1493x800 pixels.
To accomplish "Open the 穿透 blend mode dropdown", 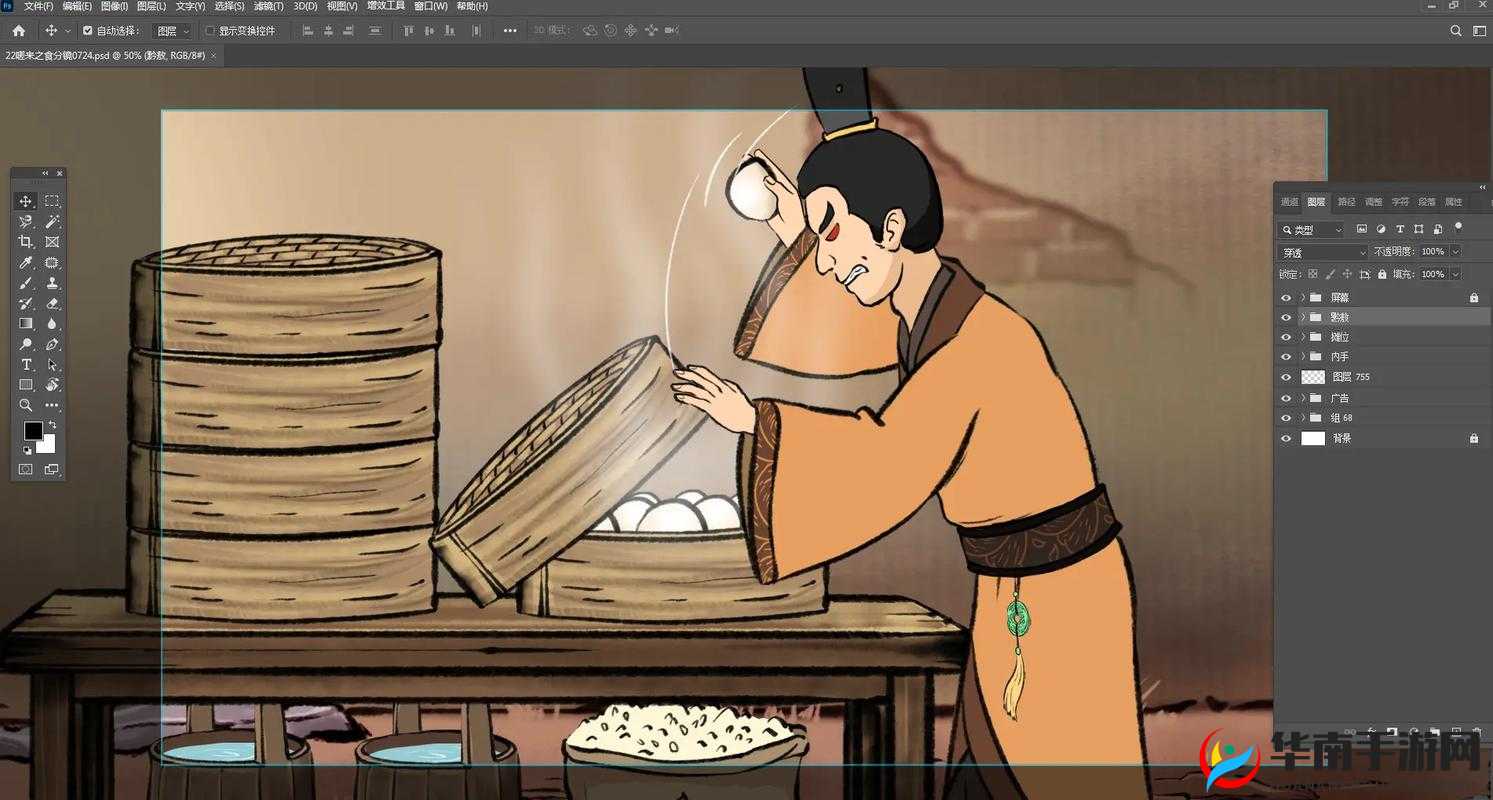I will point(1322,252).
